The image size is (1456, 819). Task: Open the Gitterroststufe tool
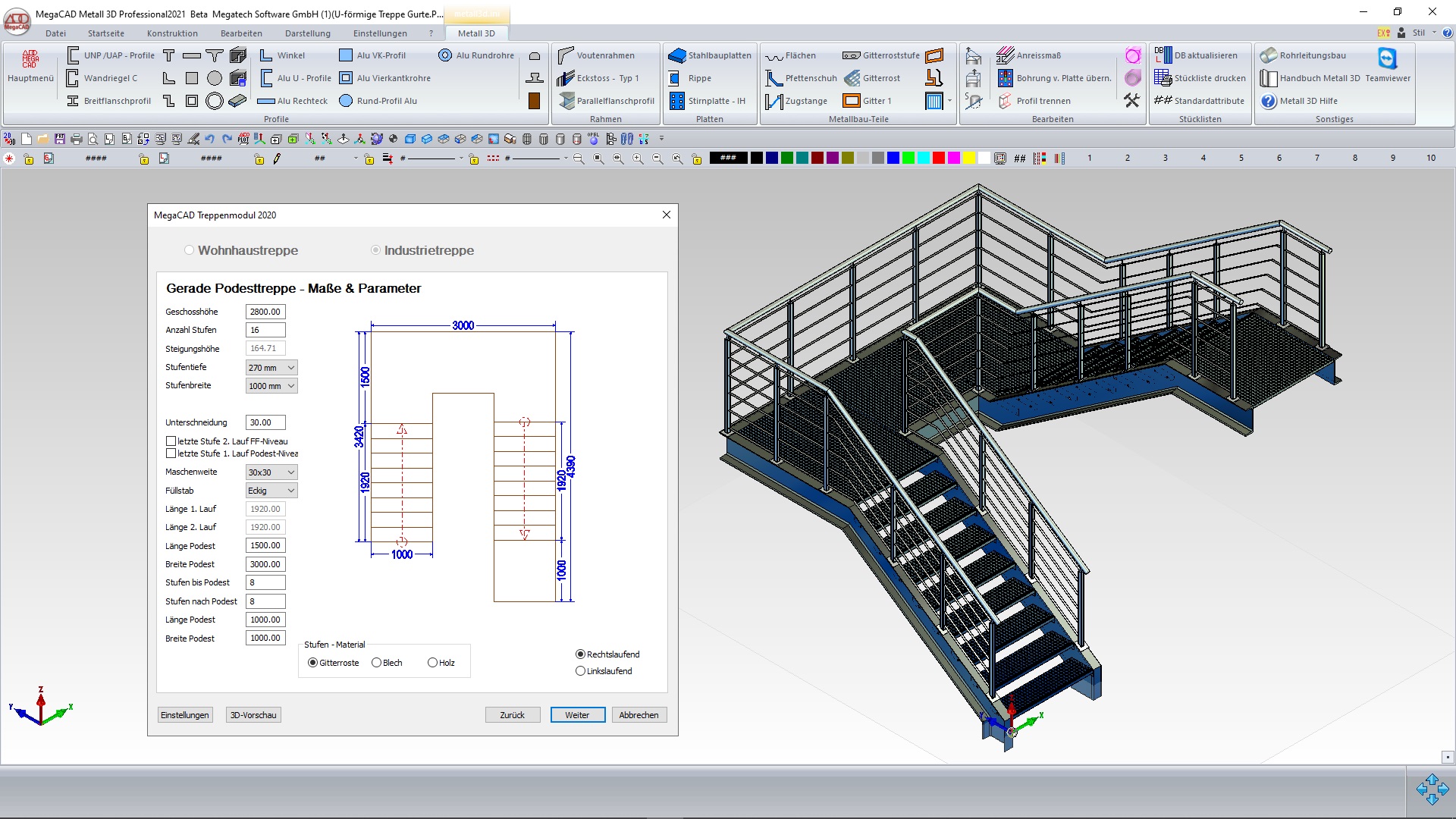pyautogui.click(x=851, y=55)
